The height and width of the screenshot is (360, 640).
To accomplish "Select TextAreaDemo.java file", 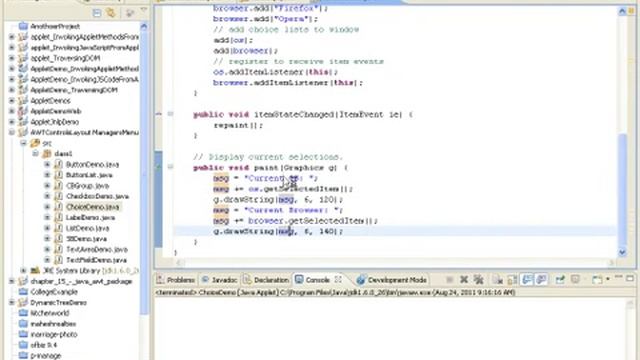I will tap(97, 249).
